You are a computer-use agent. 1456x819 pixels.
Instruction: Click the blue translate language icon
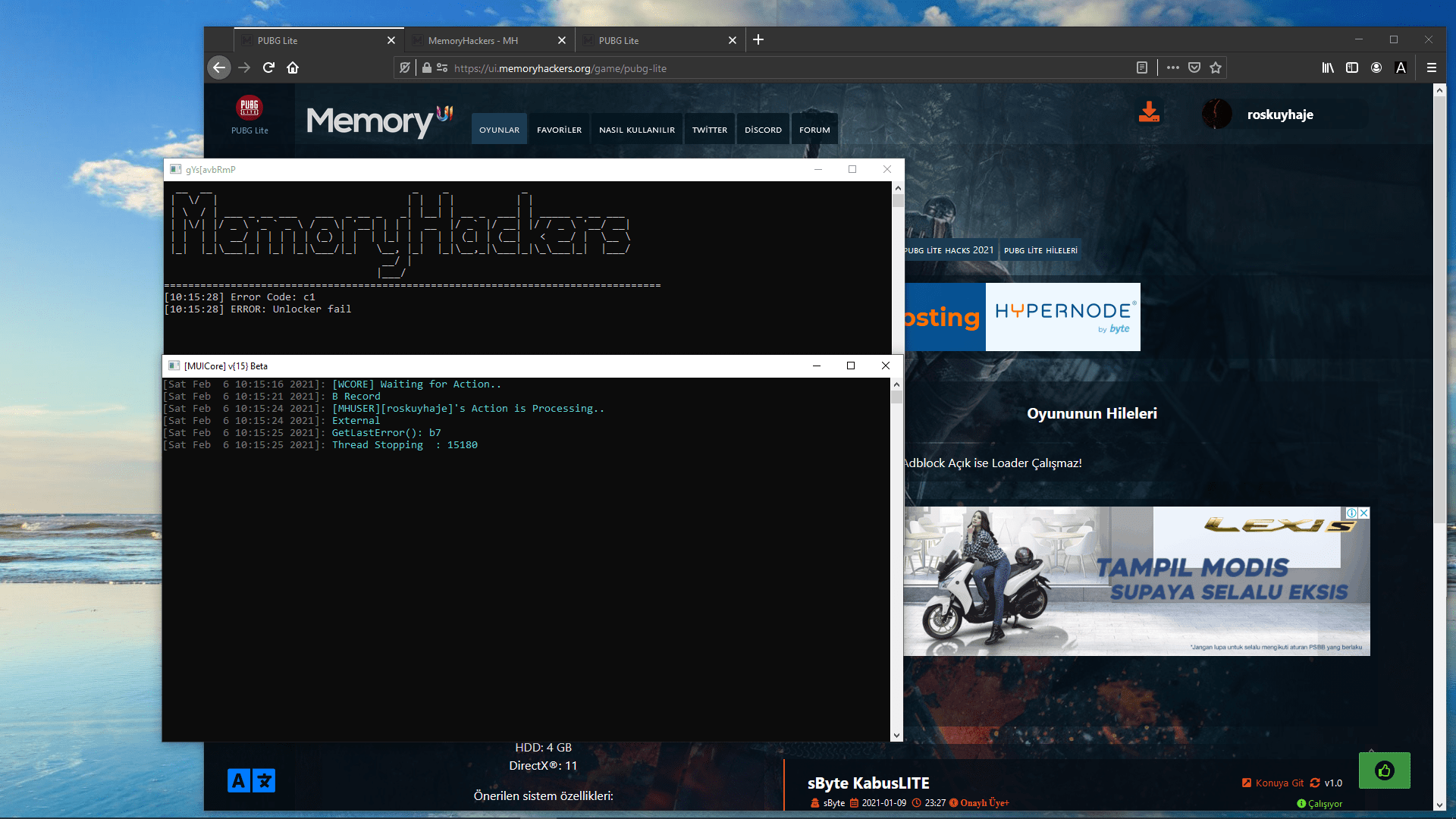pos(251,780)
